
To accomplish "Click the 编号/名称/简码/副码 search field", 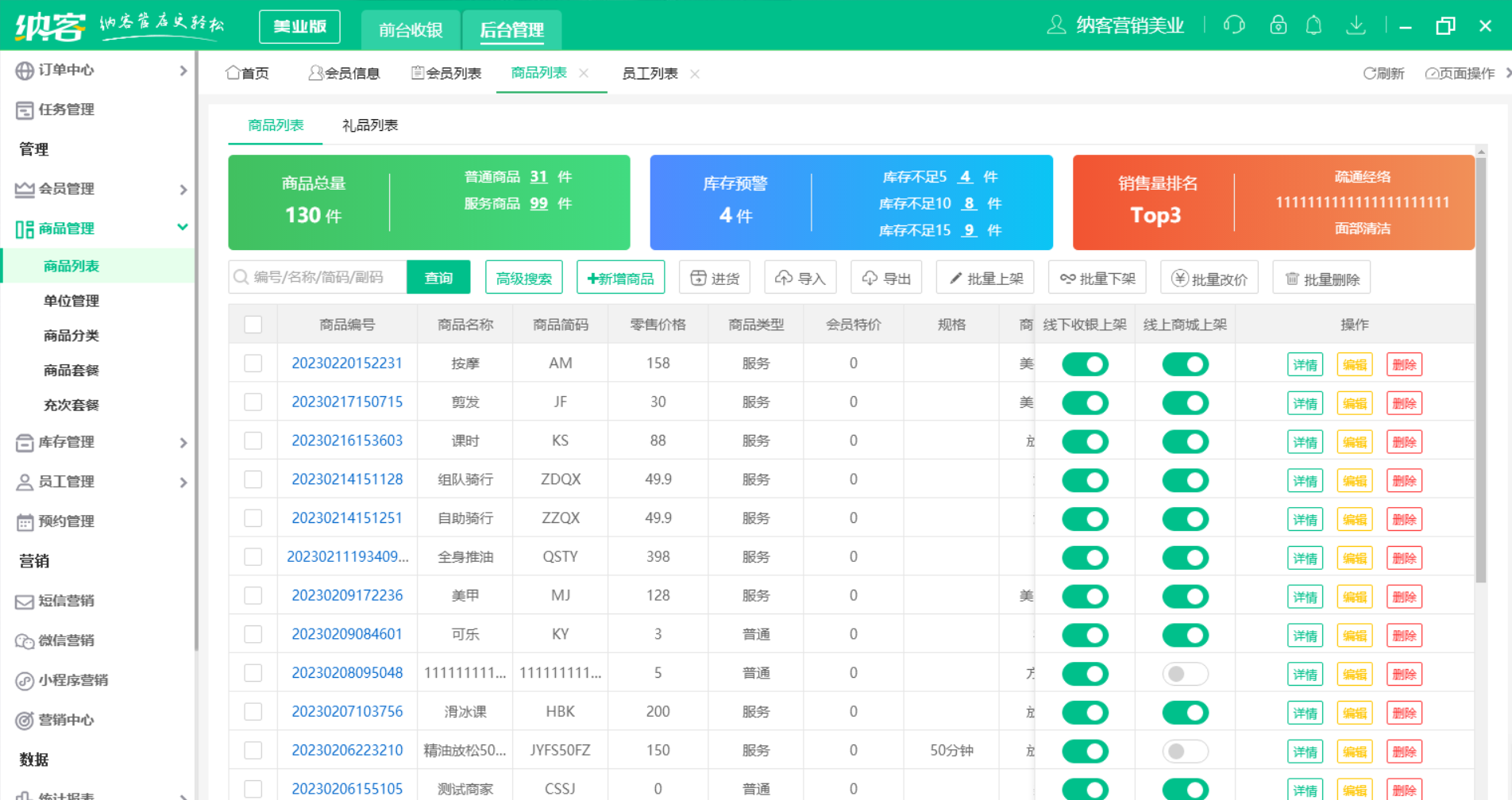I will click(318, 277).
